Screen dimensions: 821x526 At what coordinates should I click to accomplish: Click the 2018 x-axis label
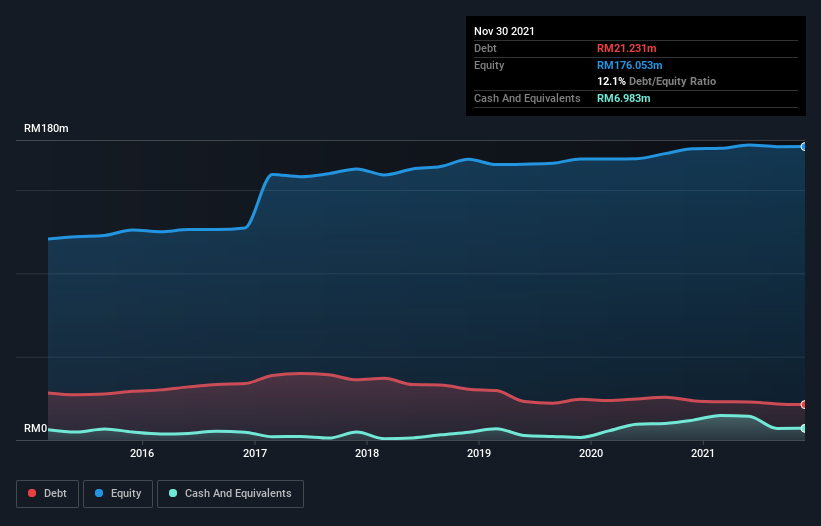[367, 453]
